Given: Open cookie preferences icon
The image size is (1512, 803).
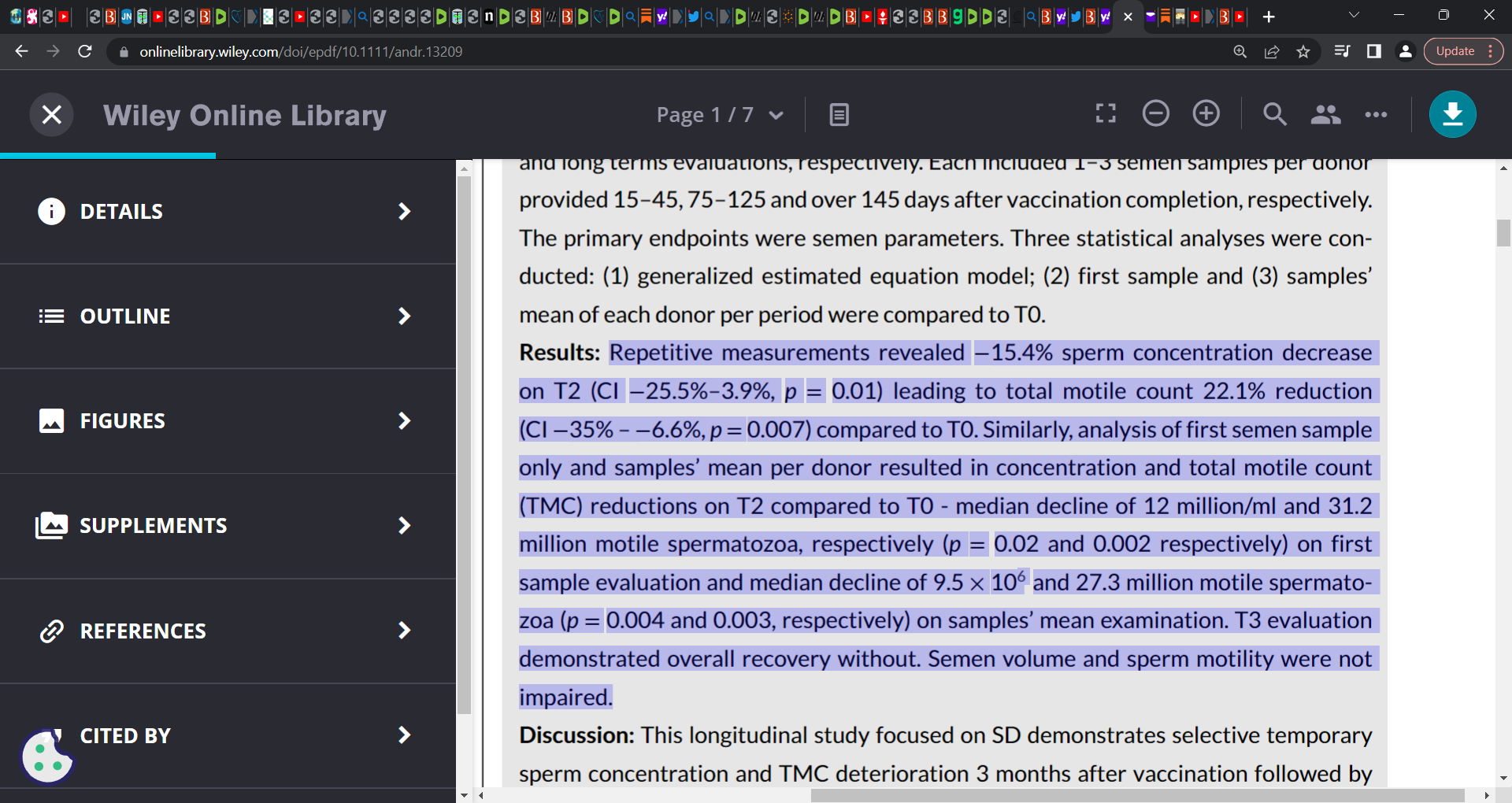Looking at the screenshot, I should pyautogui.click(x=47, y=757).
